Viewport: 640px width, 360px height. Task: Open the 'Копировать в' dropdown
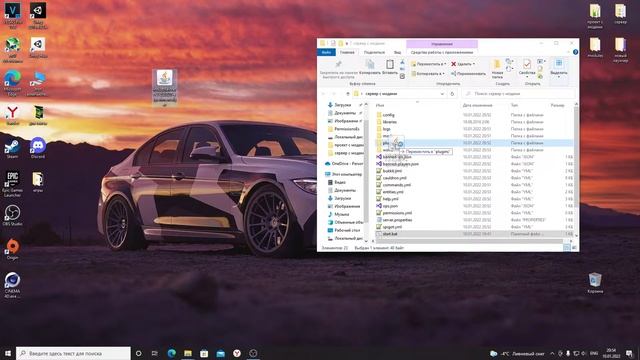pyautogui.click(x=427, y=73)
